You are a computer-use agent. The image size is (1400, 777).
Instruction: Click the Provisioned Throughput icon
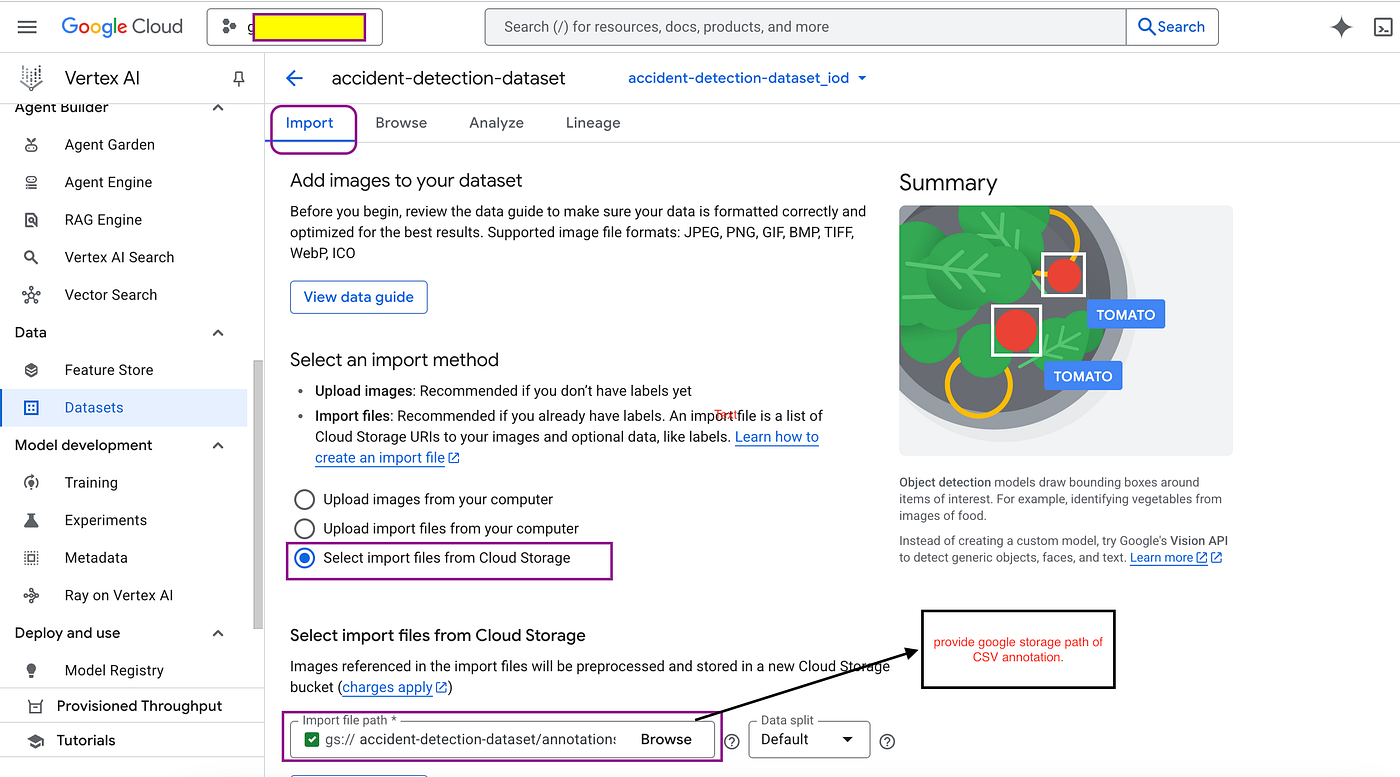[x=36, y=706]
